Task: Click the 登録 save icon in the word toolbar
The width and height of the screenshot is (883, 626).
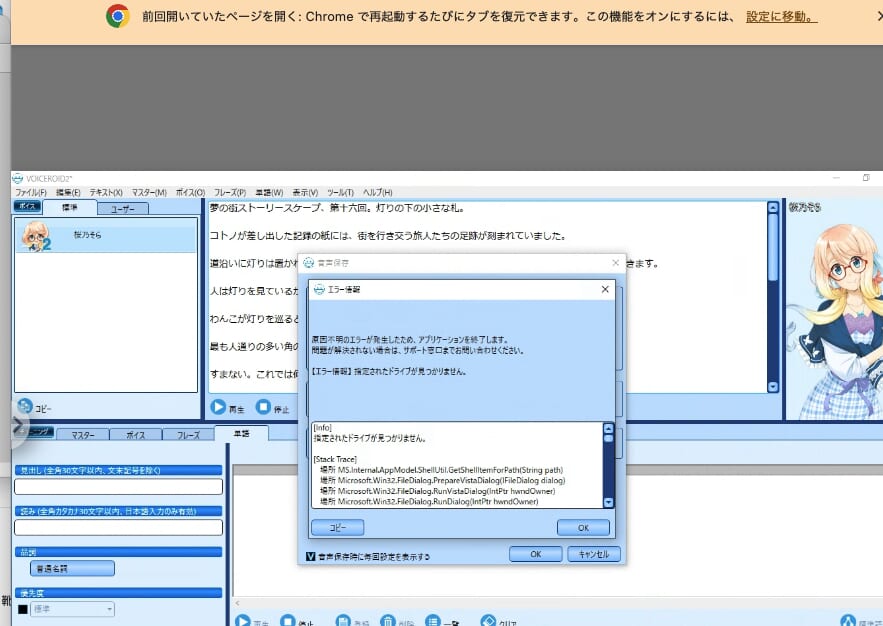Action: 343,621
